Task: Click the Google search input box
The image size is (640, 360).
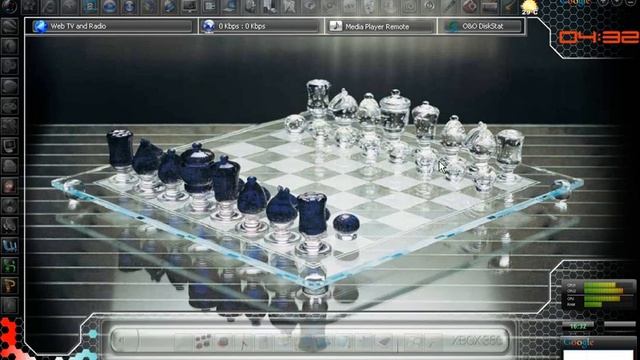Action: click(598, 355)
